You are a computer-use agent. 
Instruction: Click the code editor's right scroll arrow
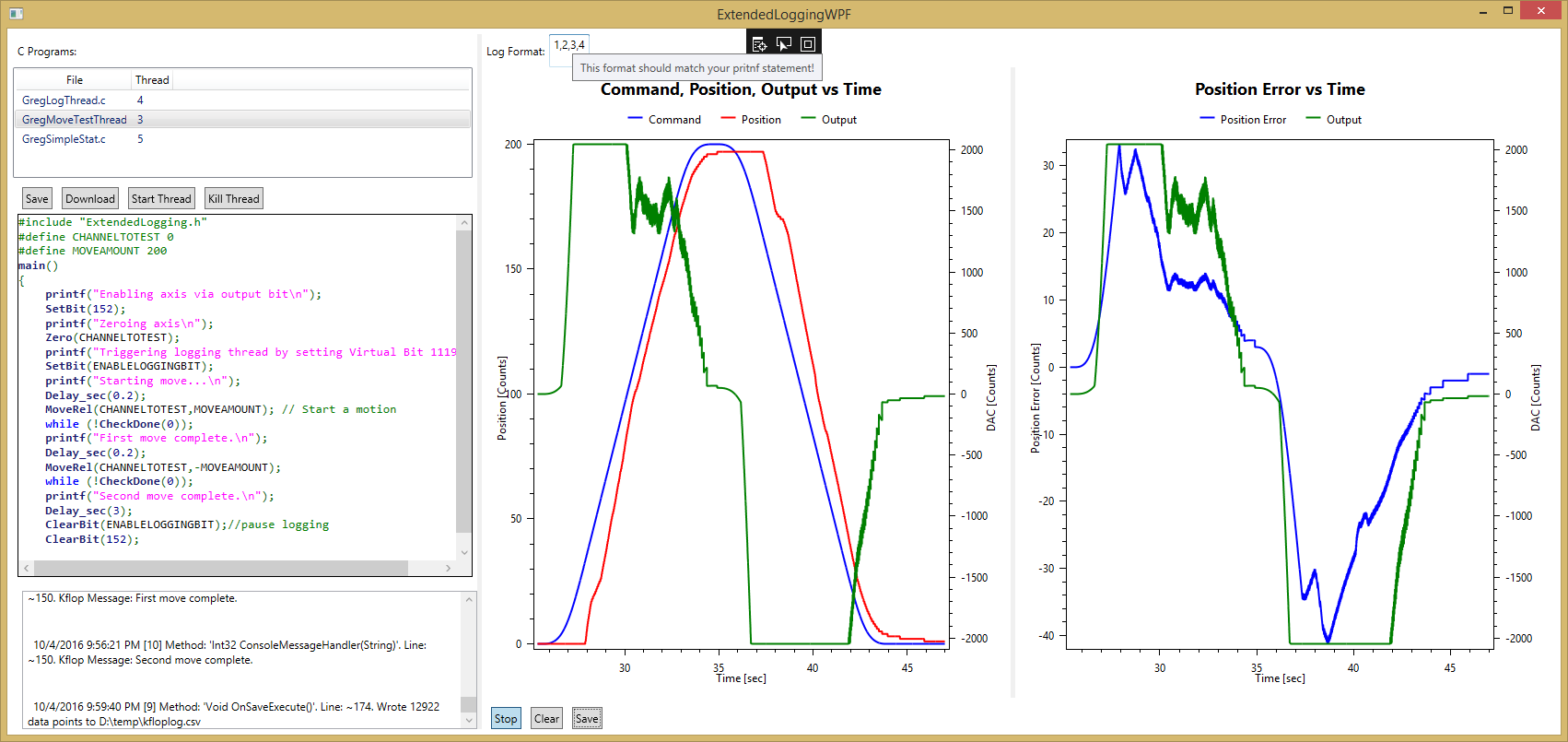[x=449, y=568]
